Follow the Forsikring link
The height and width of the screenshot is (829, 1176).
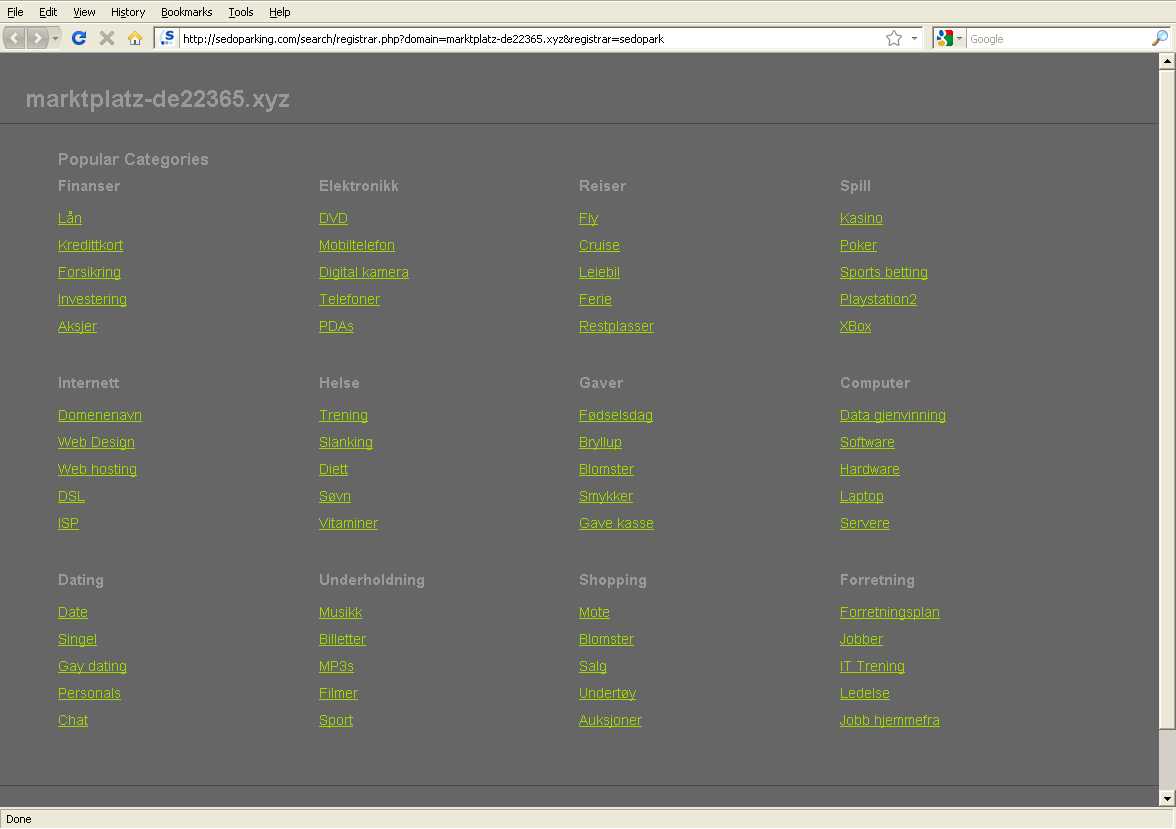[x=89, y=272]
